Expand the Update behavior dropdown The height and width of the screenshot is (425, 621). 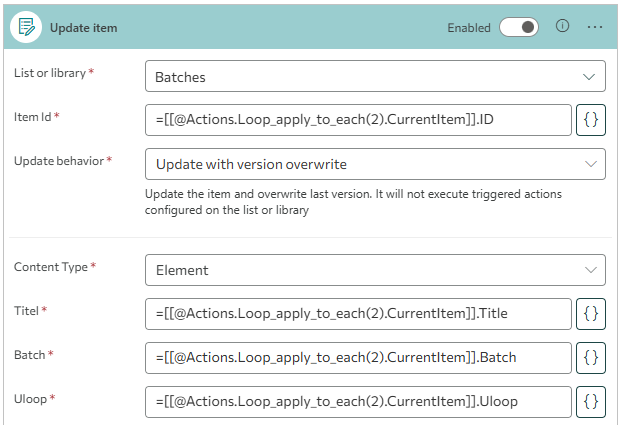374,164
